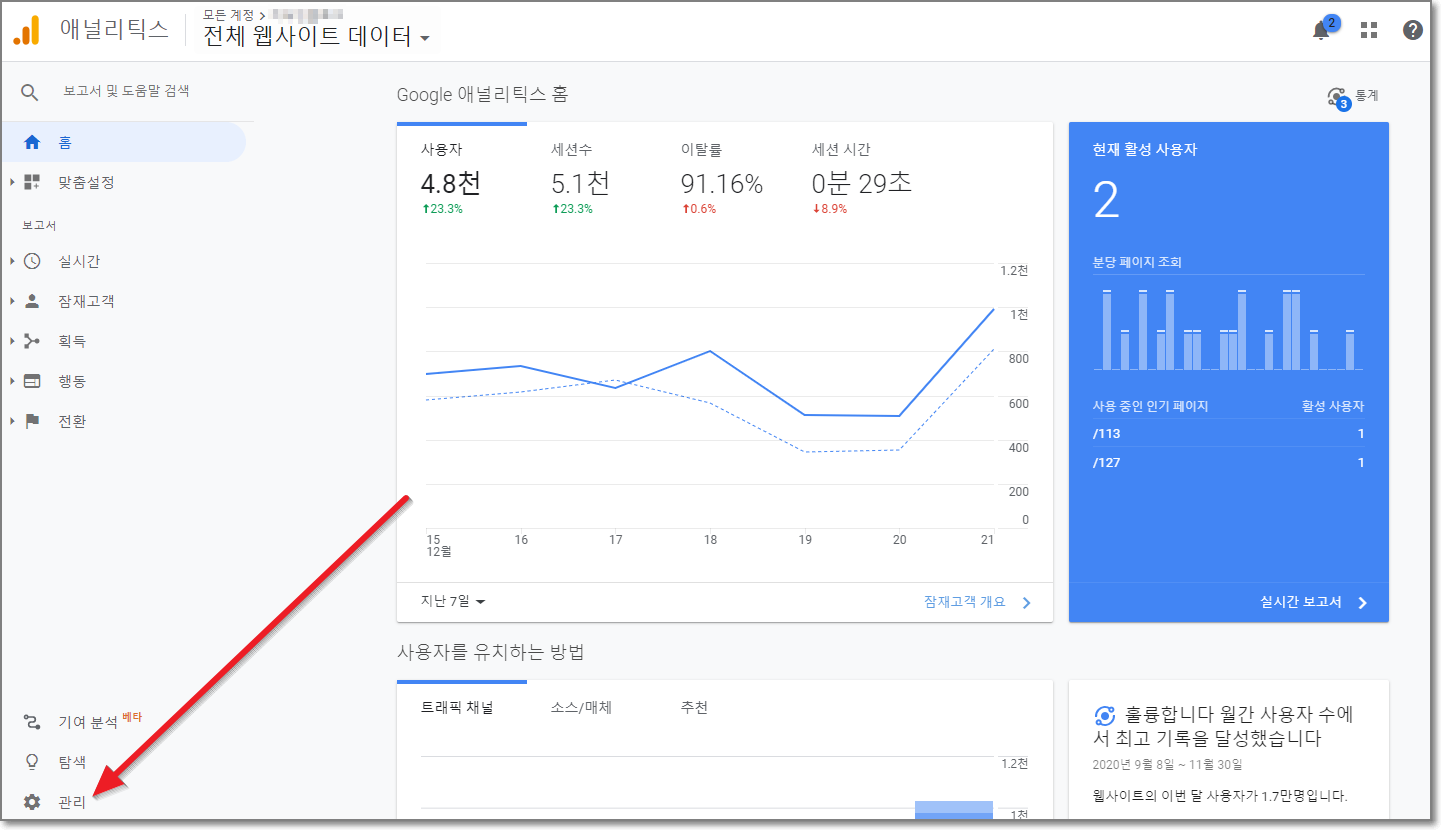Open 탐색 in the sidebar
Image resolution: width=1441 pixels, height=830 pixels.
(72, 762)
